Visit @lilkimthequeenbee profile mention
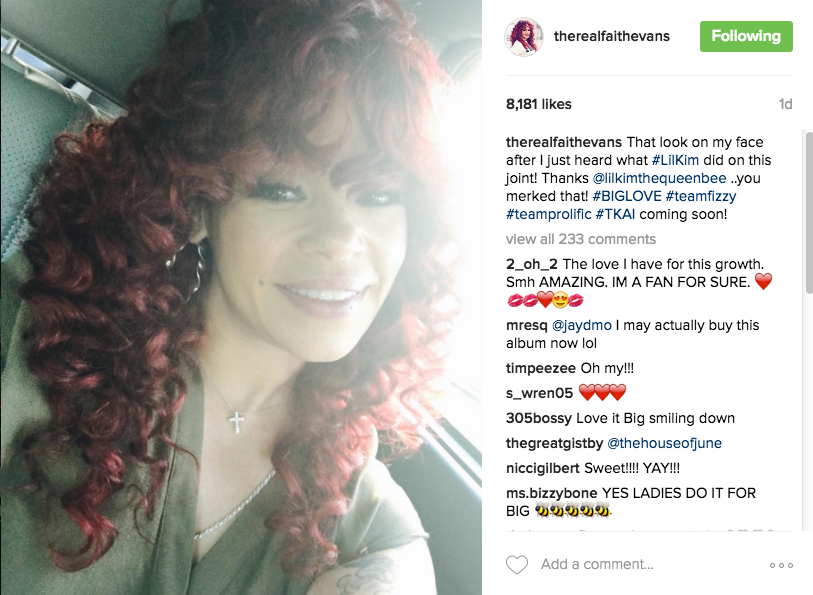The width and height of the screenshot is (813, 595). coord(659,178)
